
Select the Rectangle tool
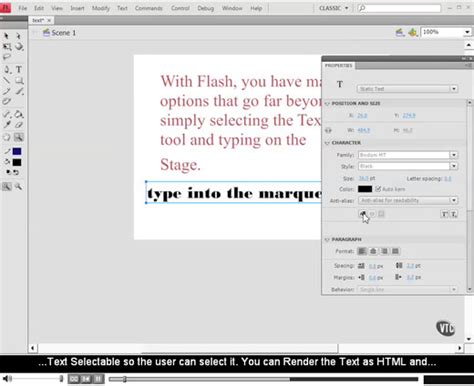(x=19, y=80)
